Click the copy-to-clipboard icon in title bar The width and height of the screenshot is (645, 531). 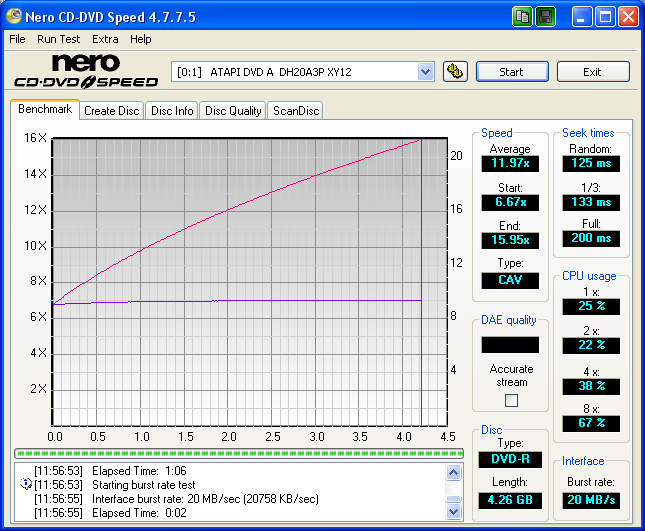[523, 17]
